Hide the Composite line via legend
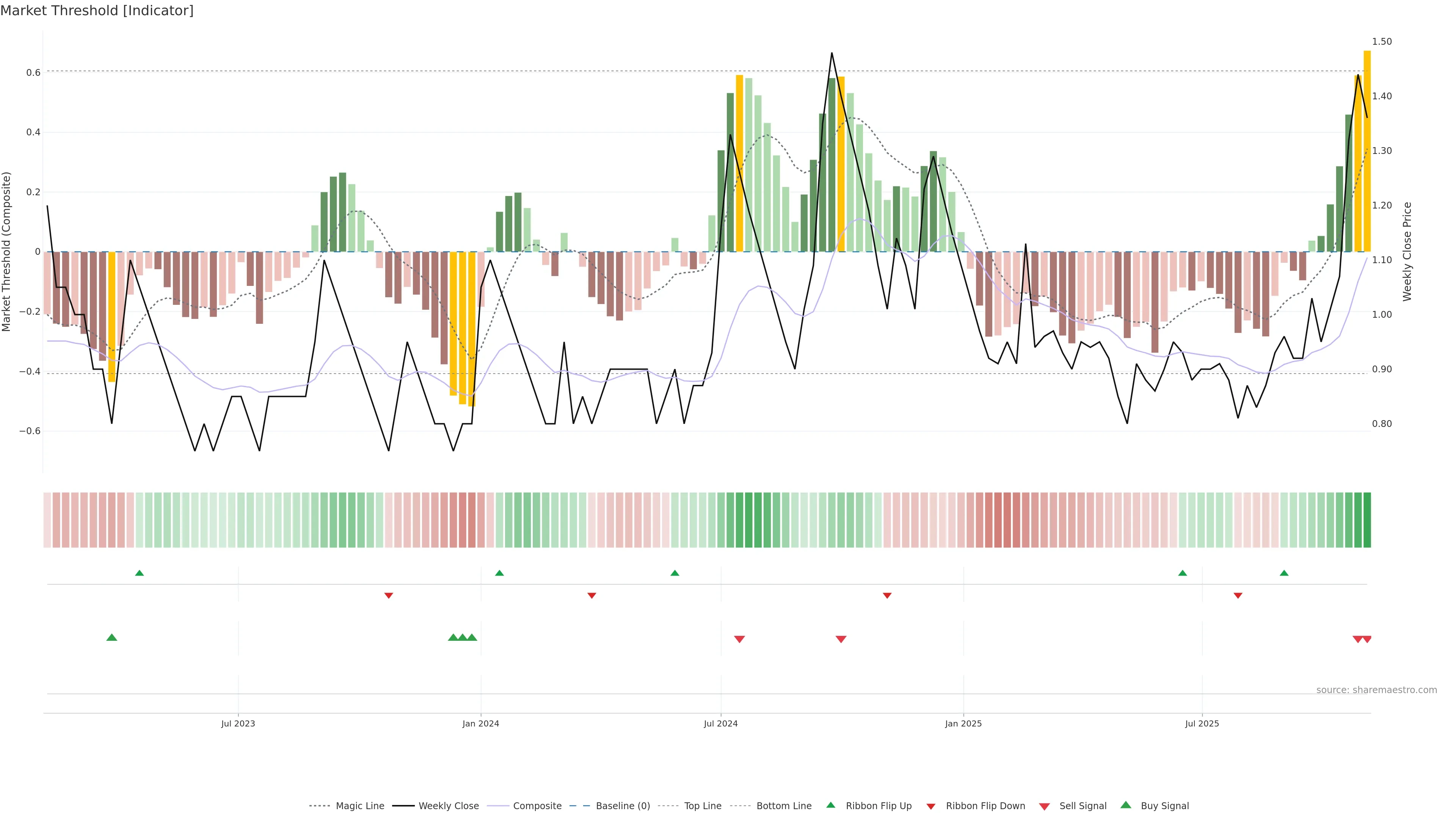 click(537, 806)
